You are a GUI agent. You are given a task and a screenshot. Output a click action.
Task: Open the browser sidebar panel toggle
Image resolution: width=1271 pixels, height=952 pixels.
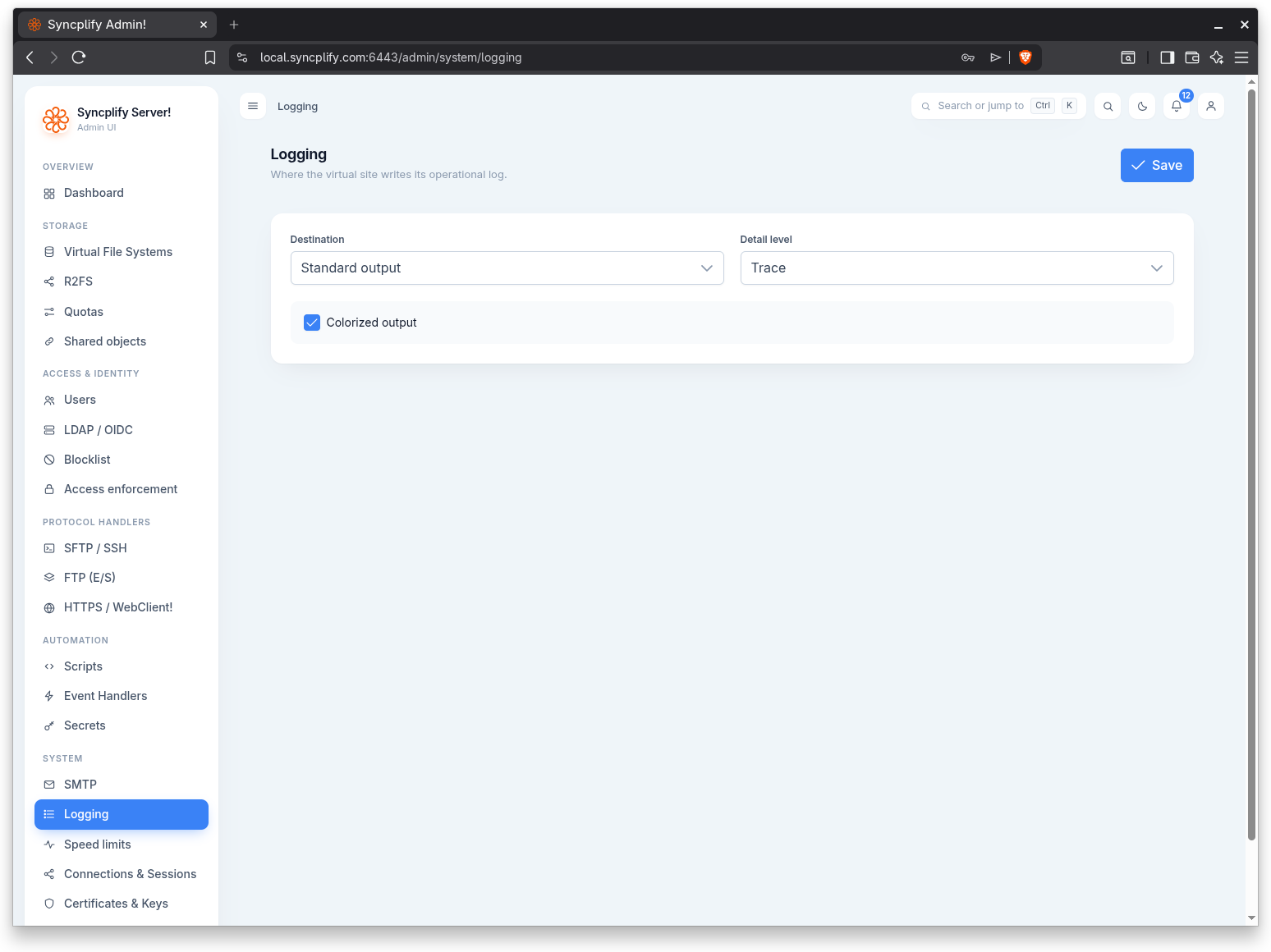pyautogui.click(x=1168, y=57)
